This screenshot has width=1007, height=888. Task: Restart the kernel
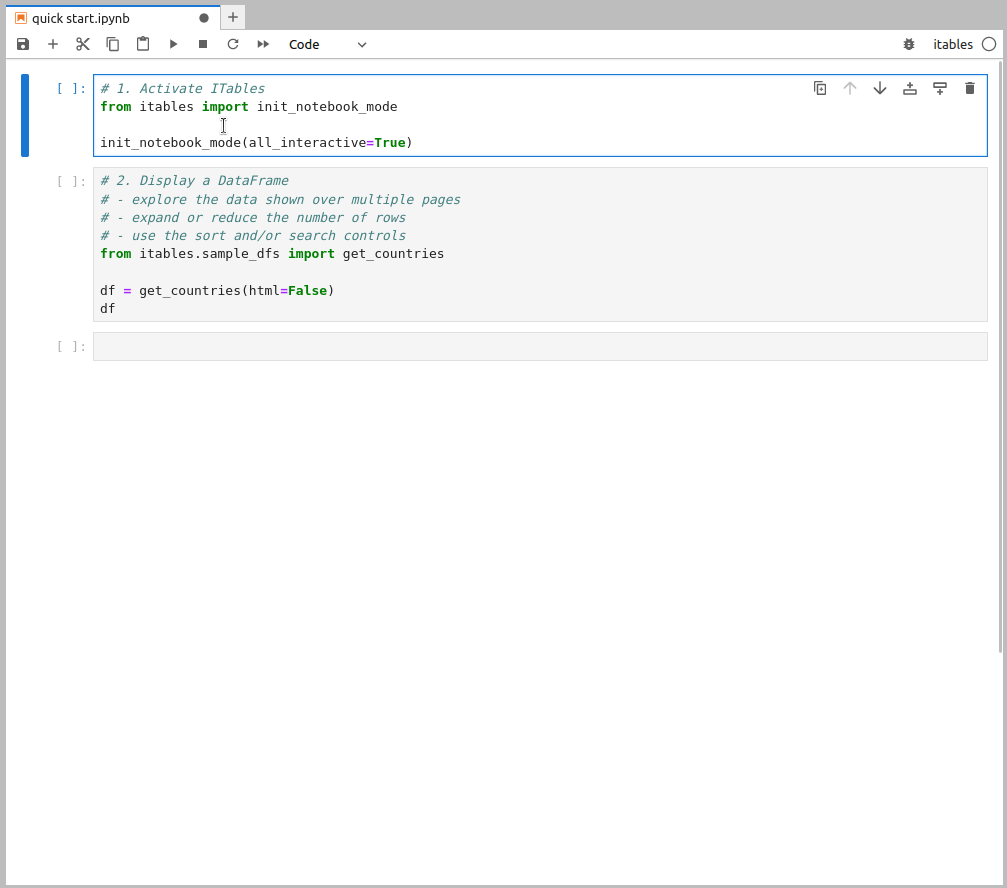[231, 44]
